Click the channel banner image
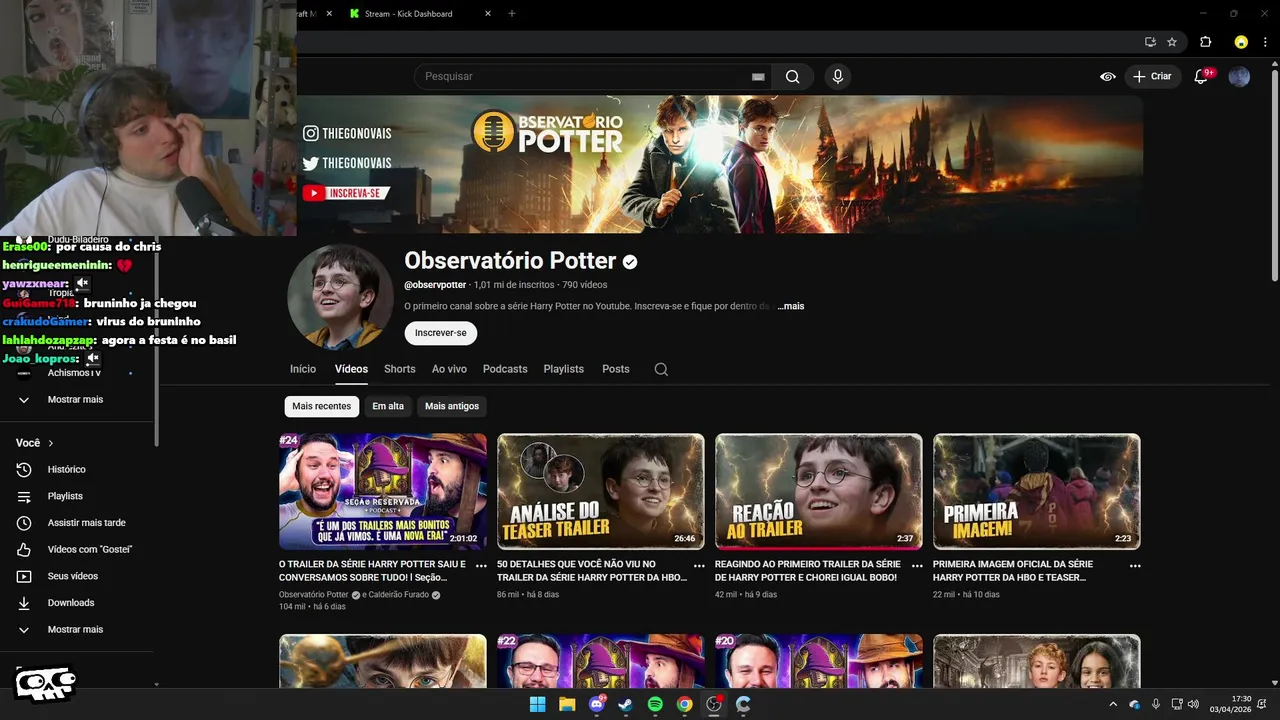Screen dimensions: 1280x720 [x=720, y=165]
